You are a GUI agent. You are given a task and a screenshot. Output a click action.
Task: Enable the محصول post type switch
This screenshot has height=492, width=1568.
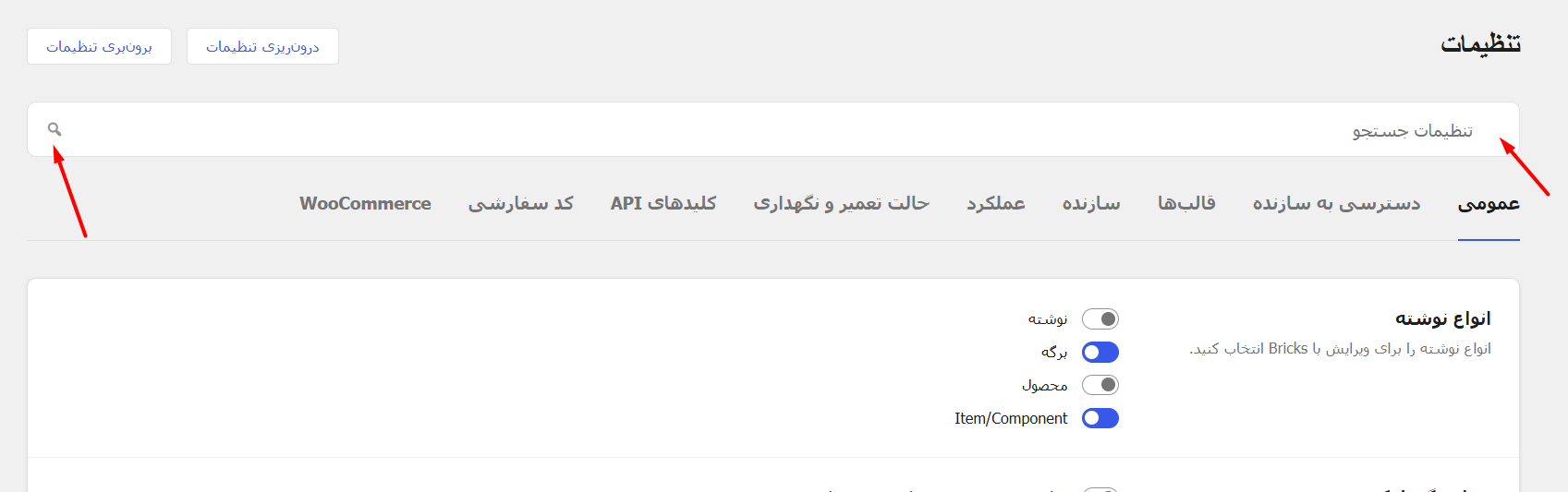click(x=1100, y=385)
